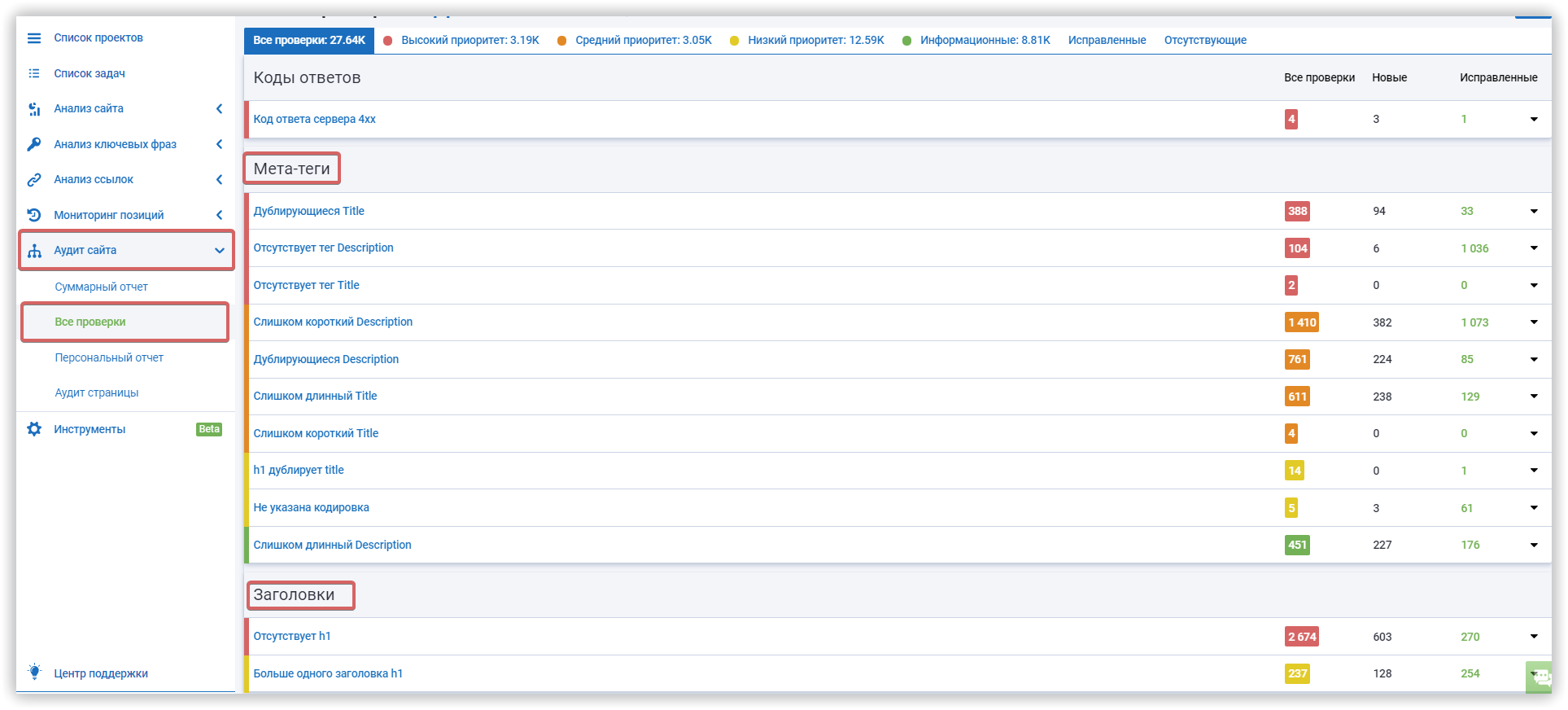Click the red 388 count badge

tap(1297, 212)
